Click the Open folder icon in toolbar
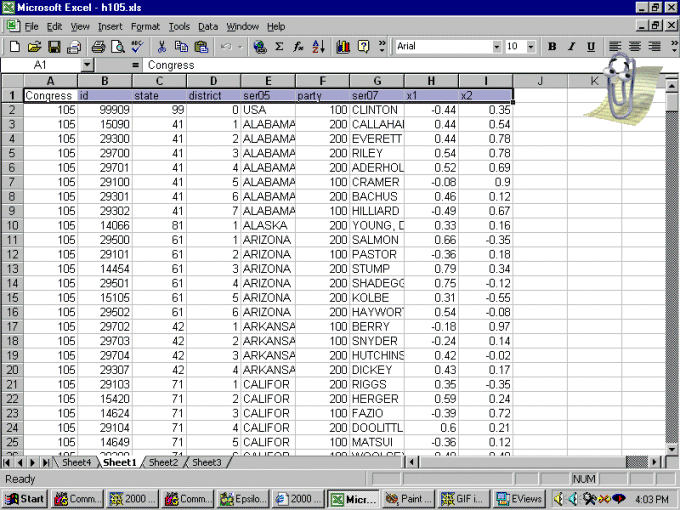 tap(34, 47)
